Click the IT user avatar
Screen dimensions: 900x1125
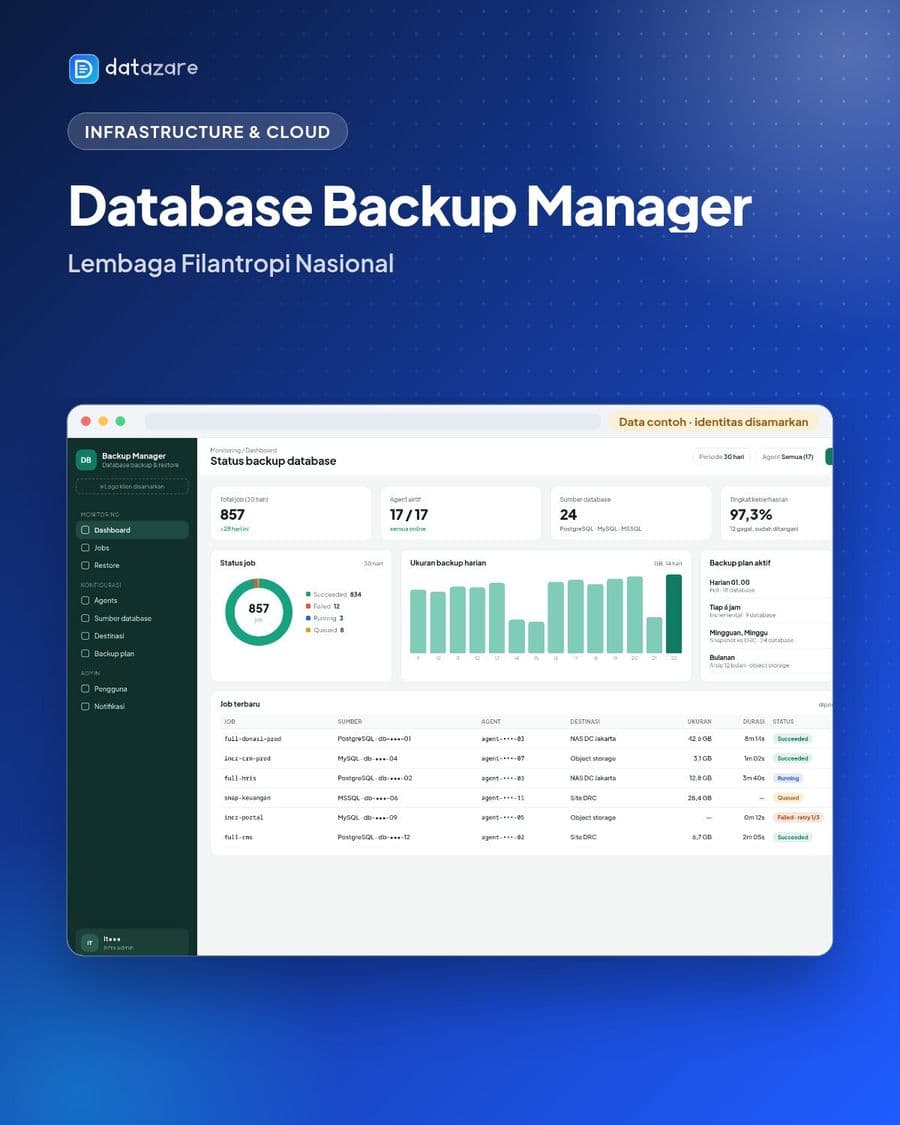pos(90,943)
